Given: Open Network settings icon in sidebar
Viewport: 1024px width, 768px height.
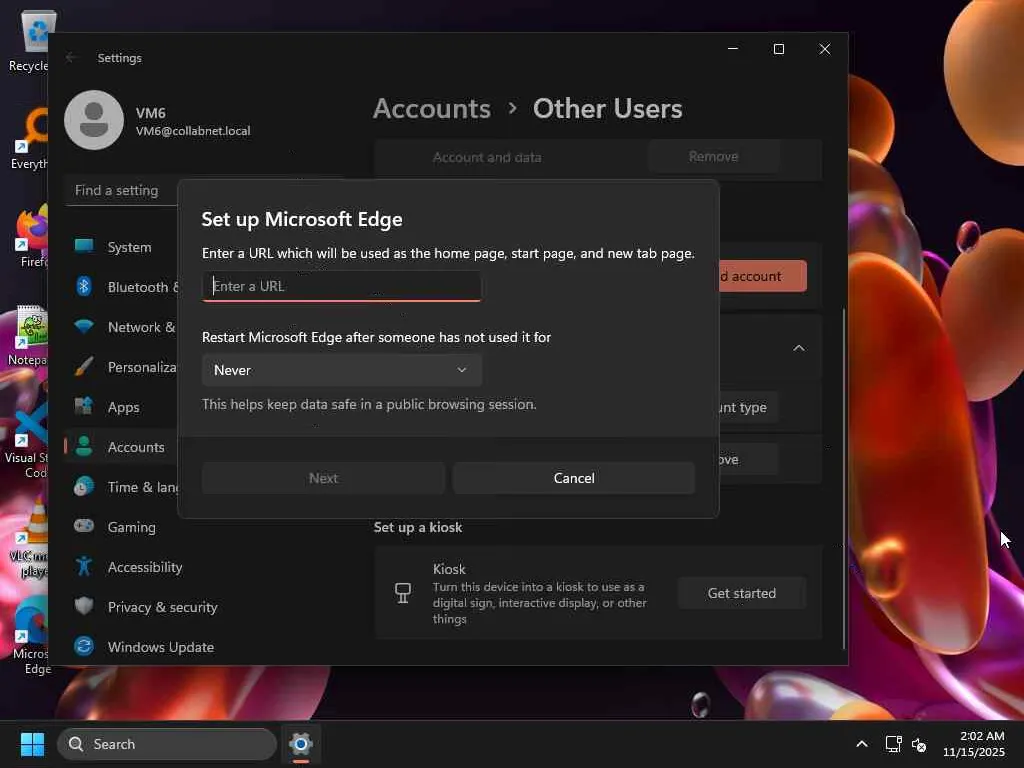Looking at the screenshot, I should [x=84, y=327].
